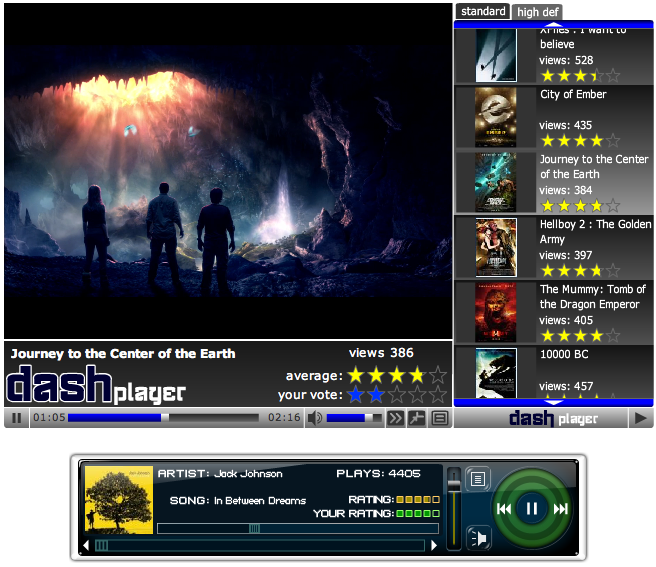This screenshot has width=656, height=567.
Task: Click the playlist down arrow
Action: coord(554,403)
